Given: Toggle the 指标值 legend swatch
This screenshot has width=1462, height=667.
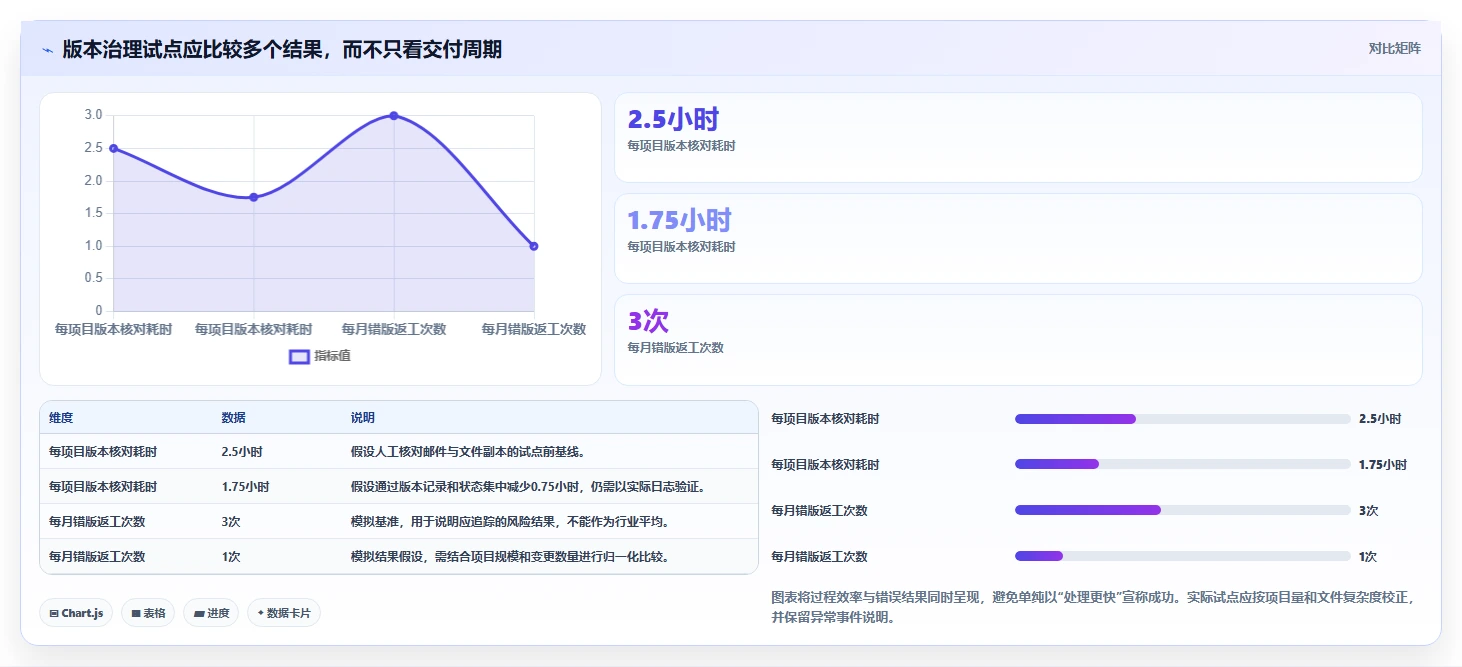Looking at the screenshot, I should (299, 356).
